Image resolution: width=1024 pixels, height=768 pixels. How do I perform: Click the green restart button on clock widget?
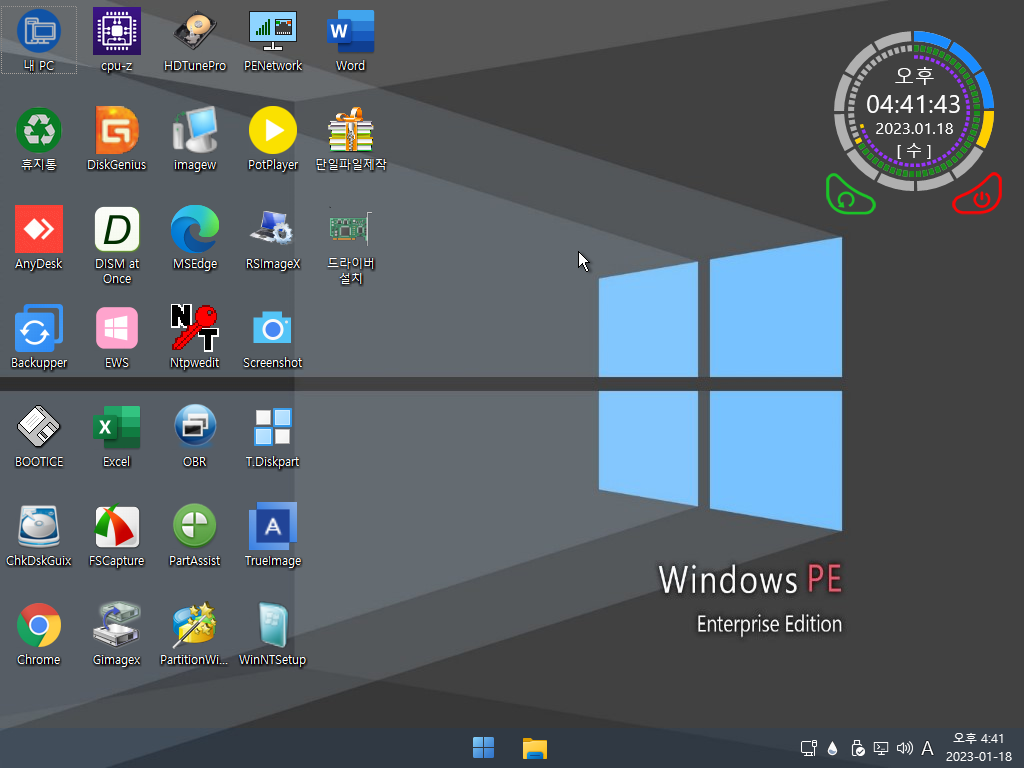(x=848, y=195)
